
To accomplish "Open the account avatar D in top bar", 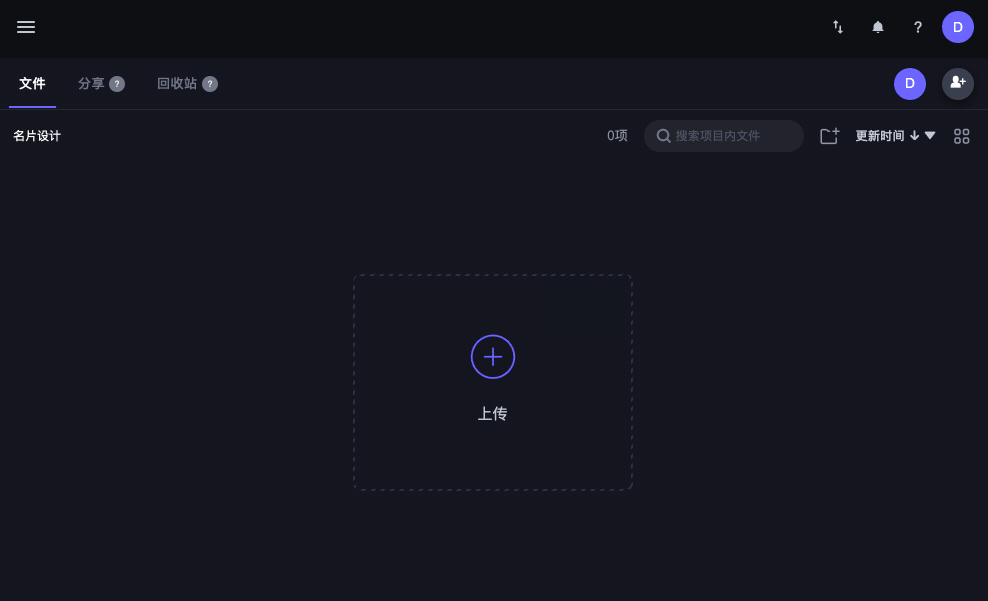I will tap(958, 27).
